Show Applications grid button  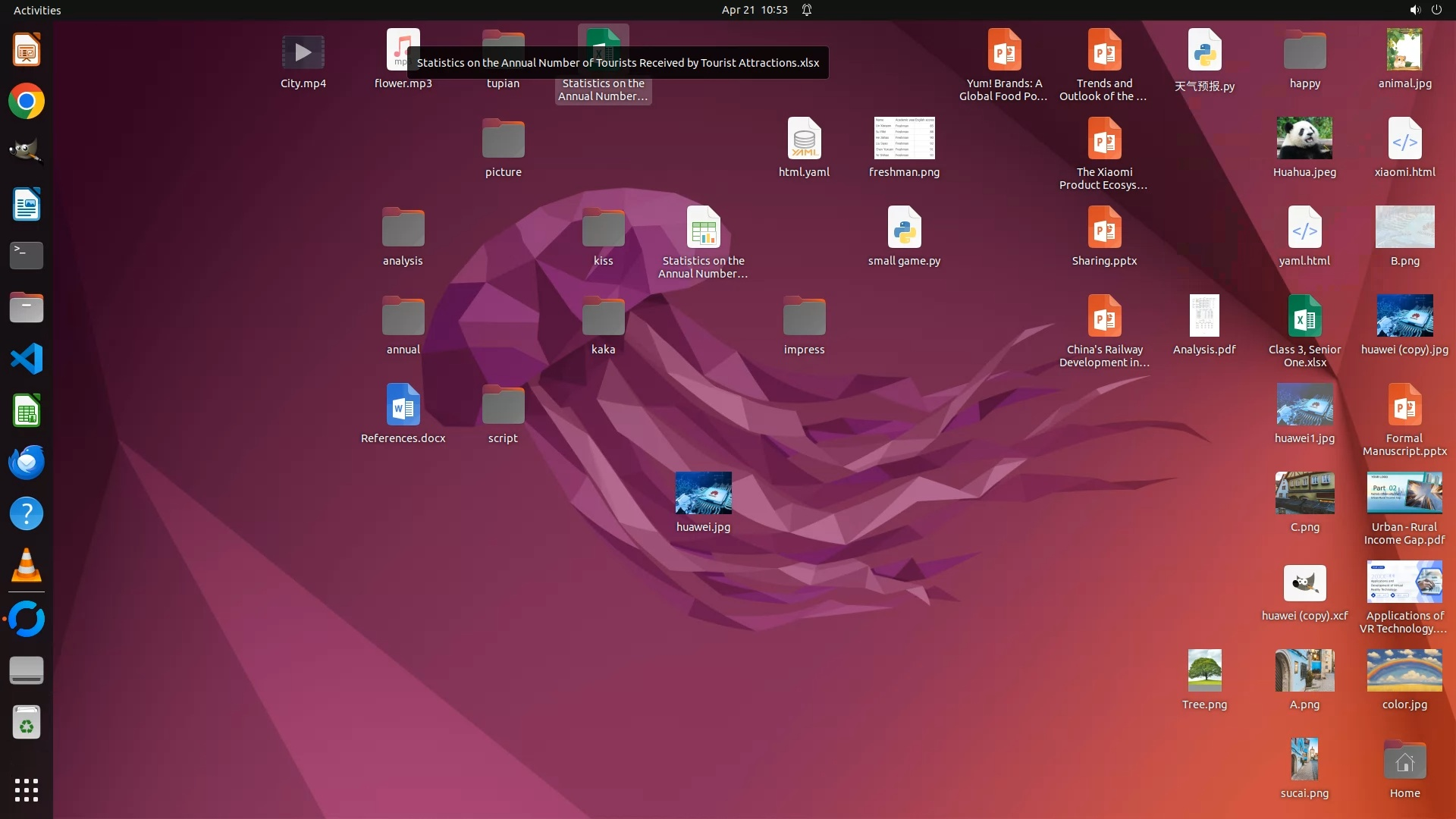(27, 790)
